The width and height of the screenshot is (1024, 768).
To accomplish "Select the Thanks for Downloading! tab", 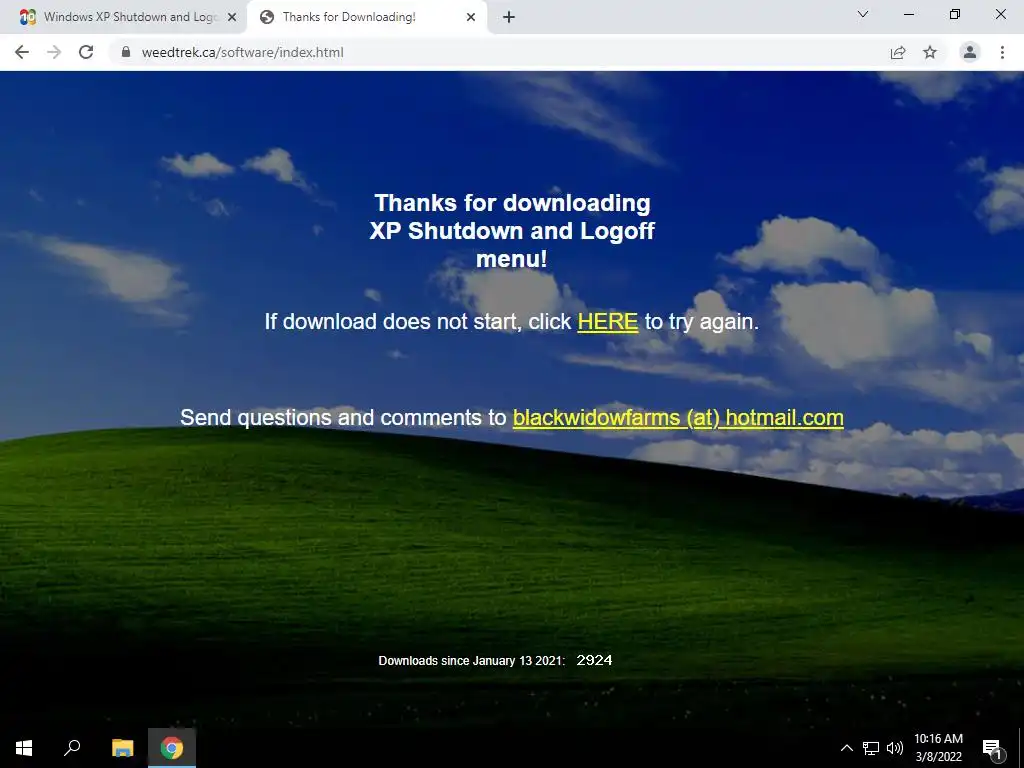I will [367, 17].
